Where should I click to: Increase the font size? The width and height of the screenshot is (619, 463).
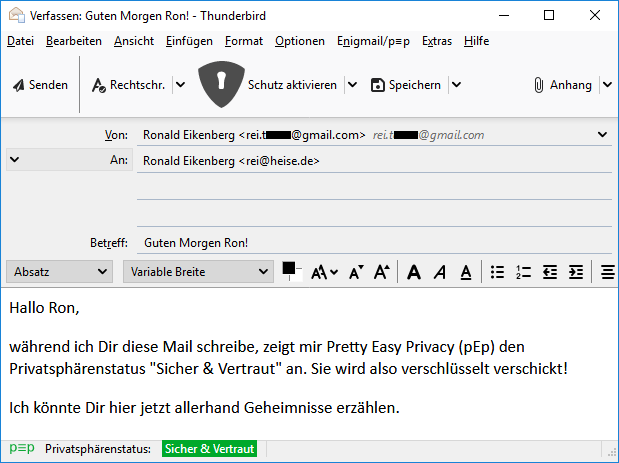(x=382, y=272)
